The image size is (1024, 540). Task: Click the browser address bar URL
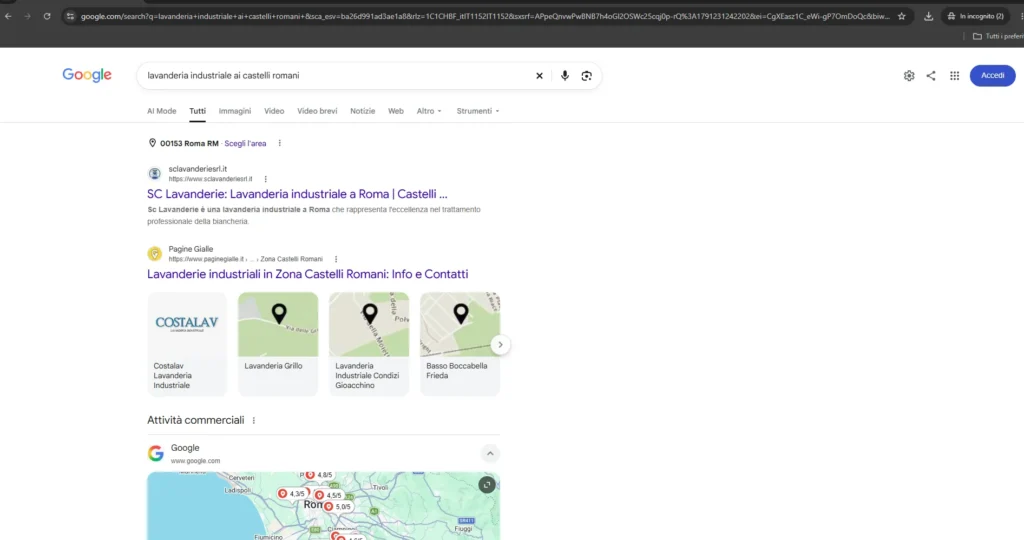(485, 16)
